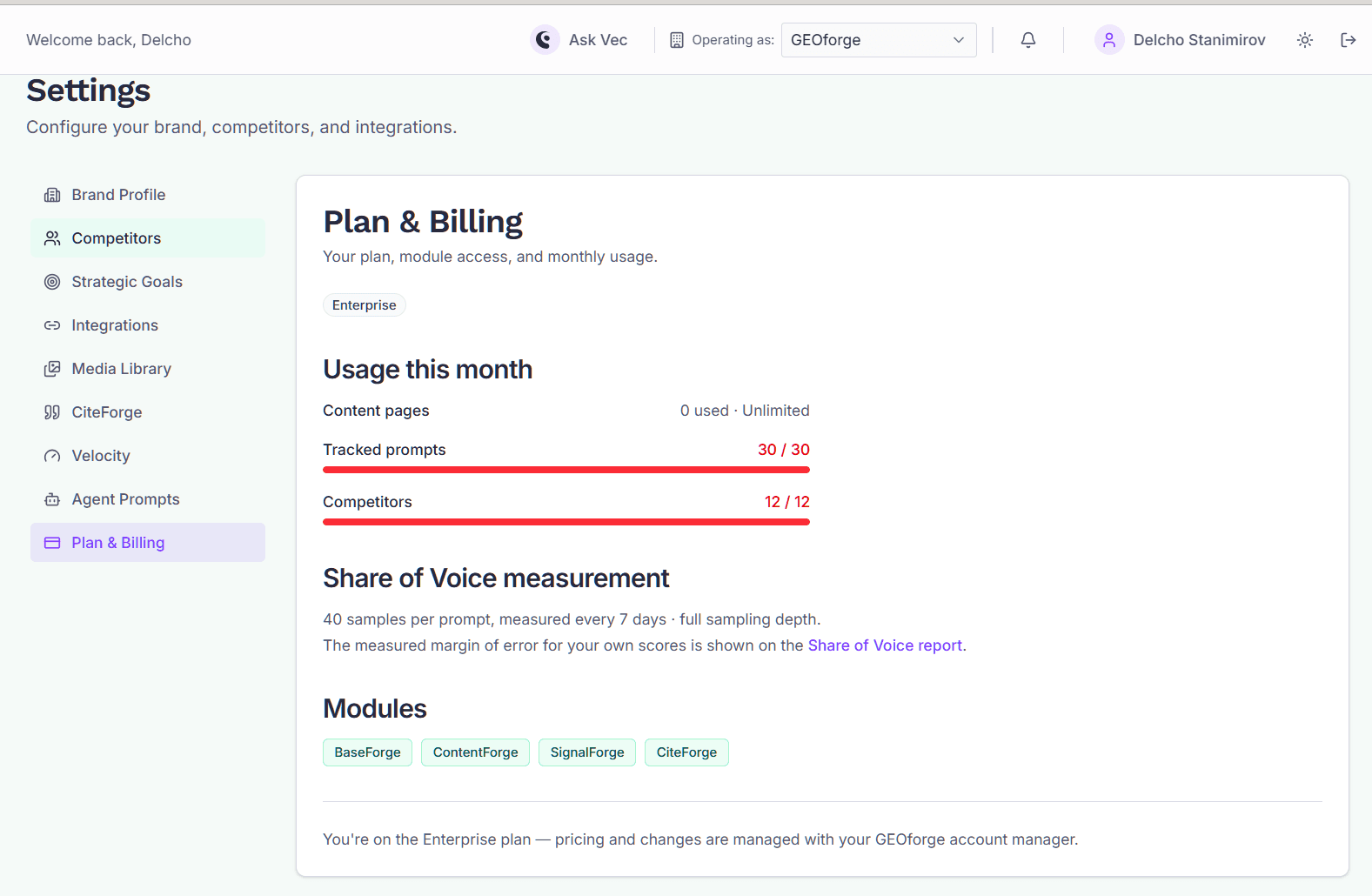Select Velocity in sidebar
This screenshot has height=896, width=1372.
coord(148,456)
